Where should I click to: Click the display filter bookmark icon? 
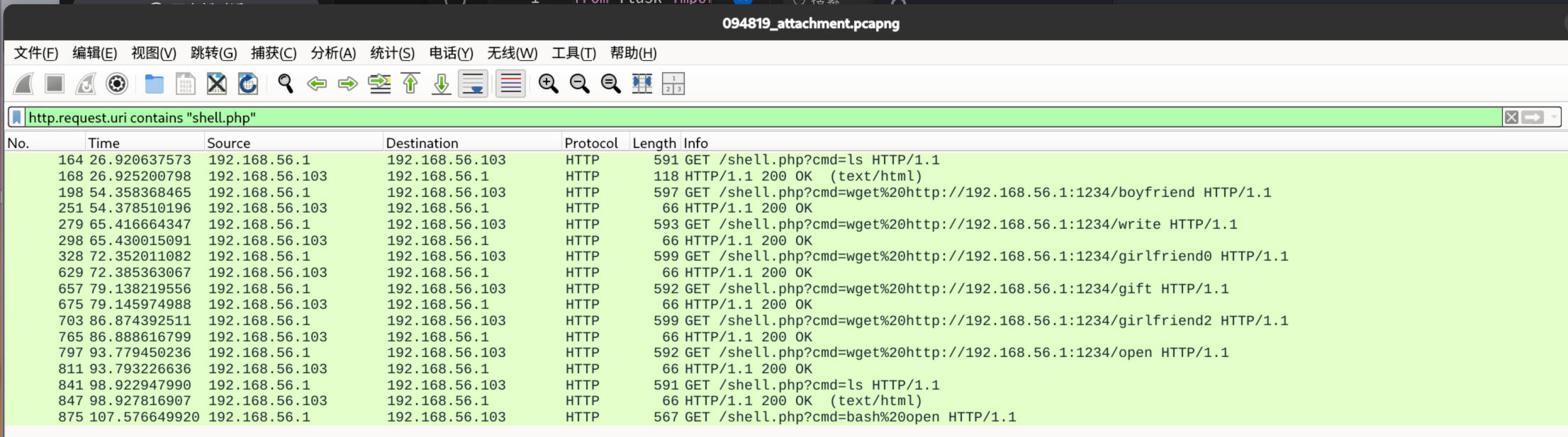pyautogui.click(x=16, y=118)
